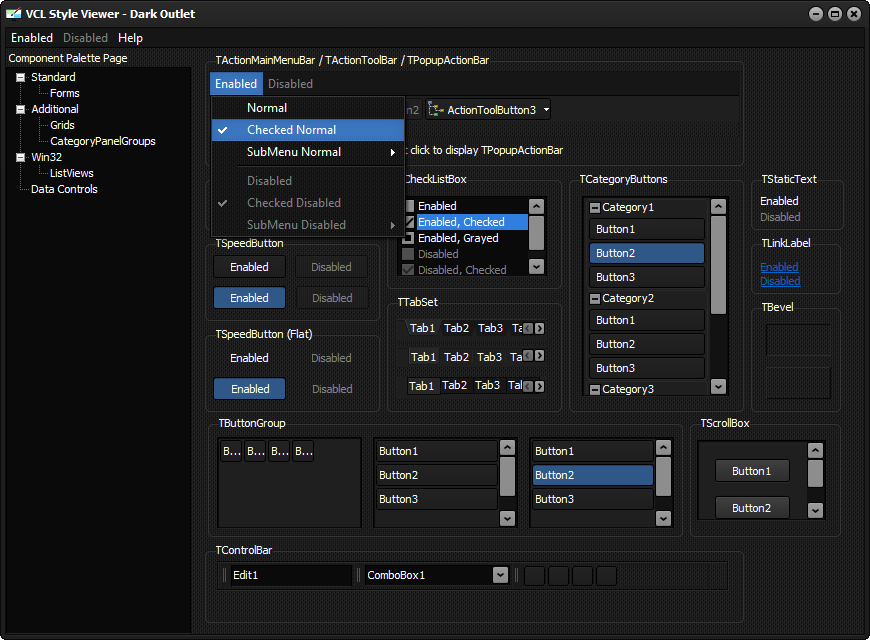Click the ActionToolButton3 toolbar icon
Image resolution: width=870 pixels, height=640 pixels.
(436, 110)
